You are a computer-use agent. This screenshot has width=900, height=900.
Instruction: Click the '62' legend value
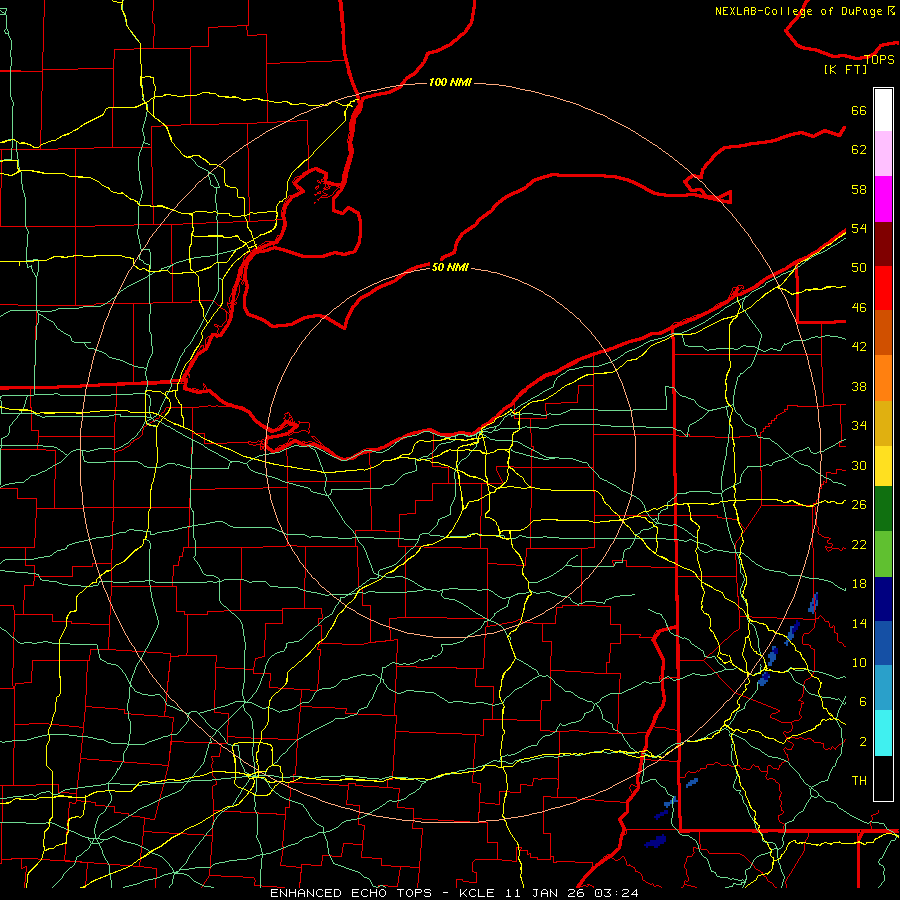point(859,150)
